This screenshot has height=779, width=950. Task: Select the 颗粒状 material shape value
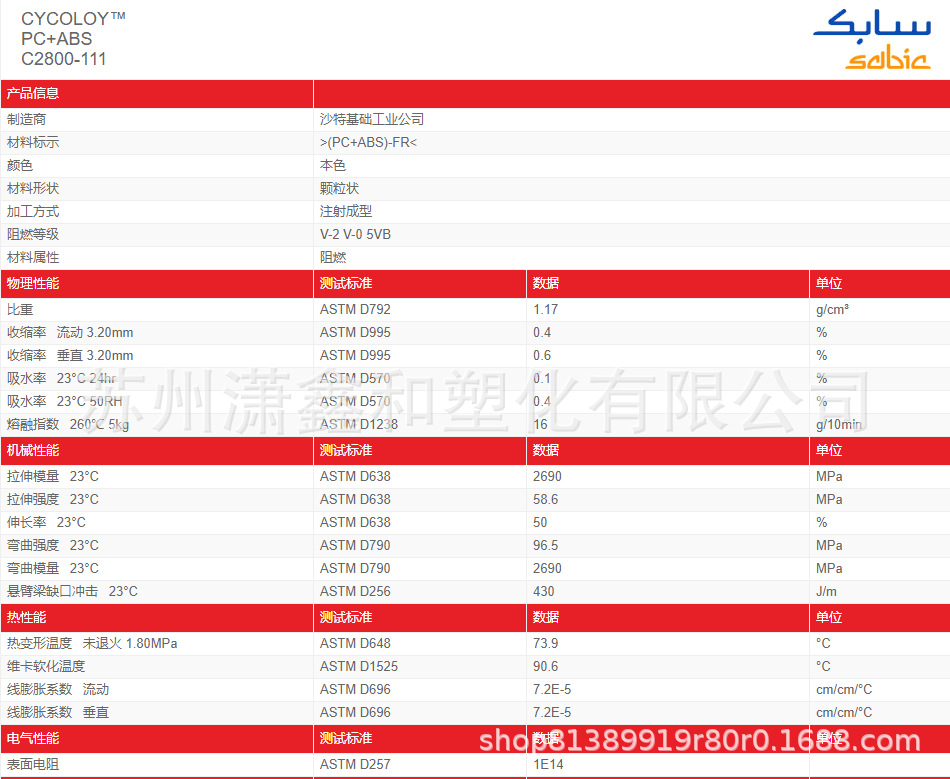click(x=339, y=188)
